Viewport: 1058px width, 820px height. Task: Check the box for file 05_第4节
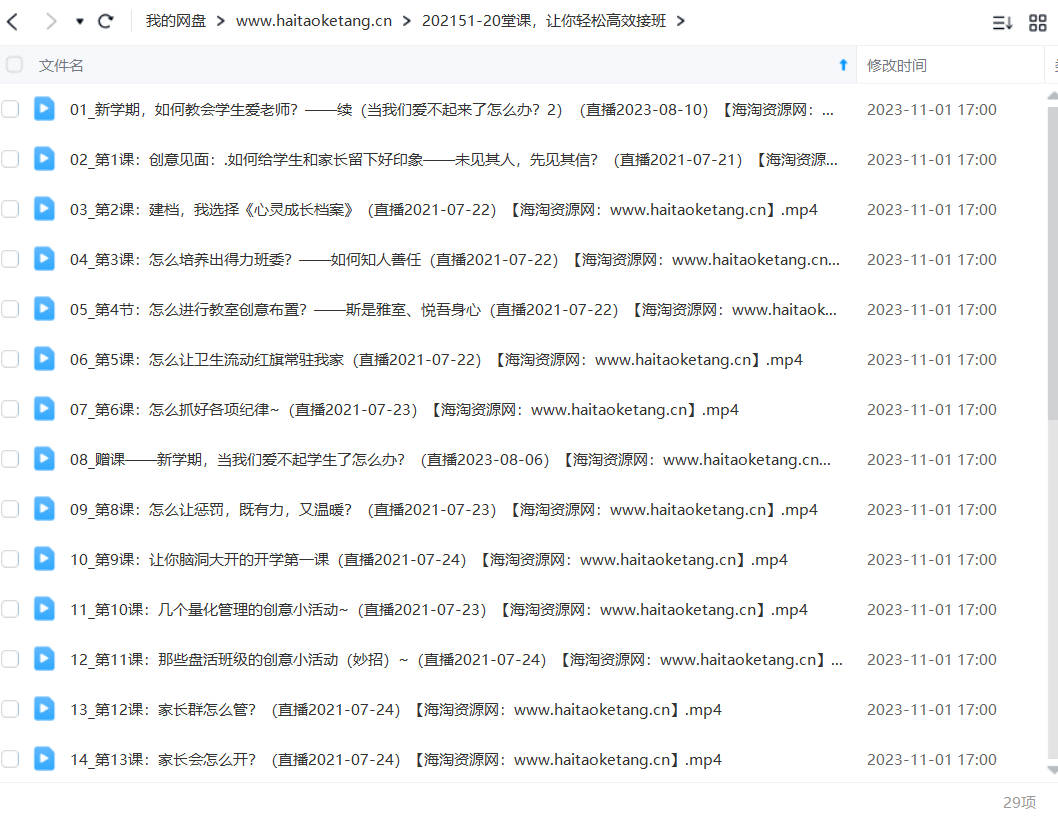point(10,308)
